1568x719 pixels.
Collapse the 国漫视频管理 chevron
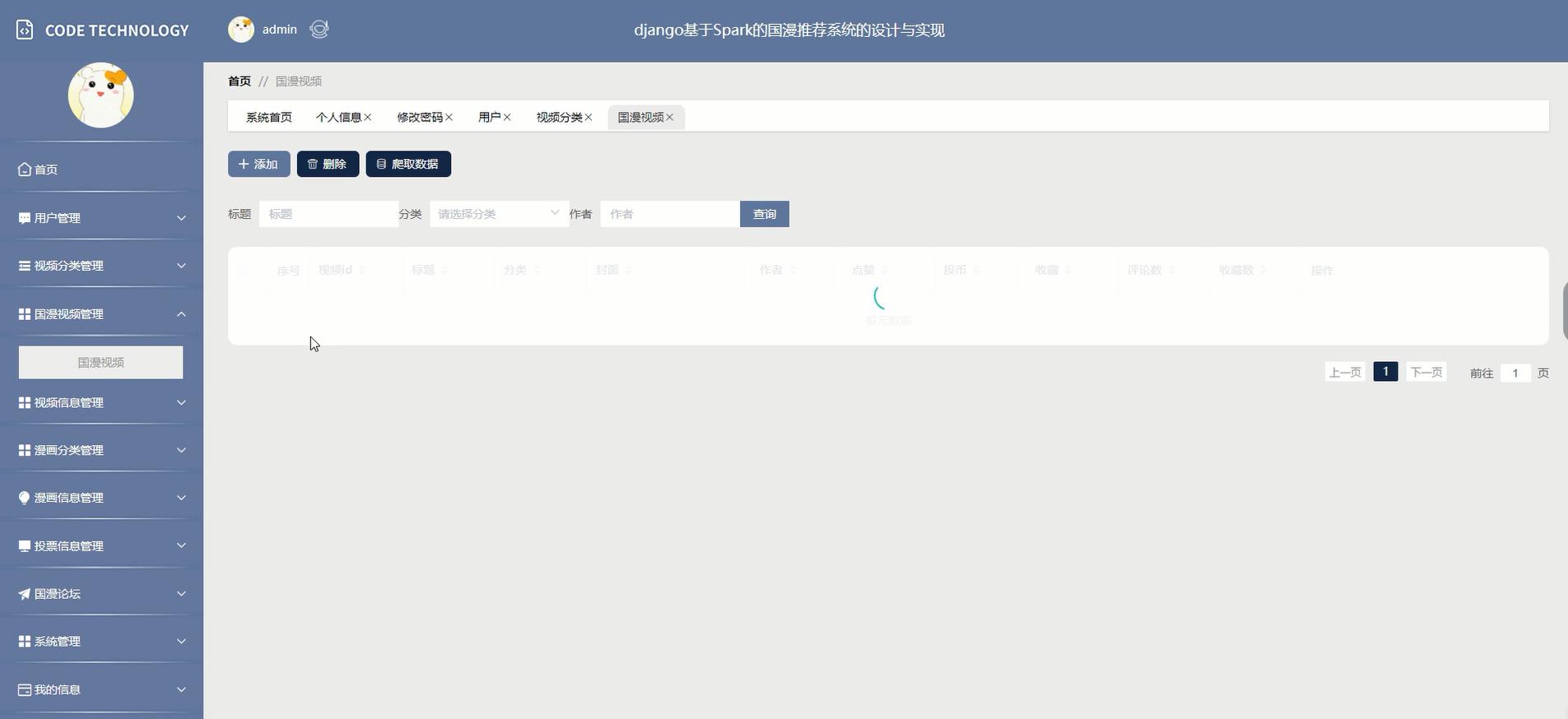pos(181,314)
